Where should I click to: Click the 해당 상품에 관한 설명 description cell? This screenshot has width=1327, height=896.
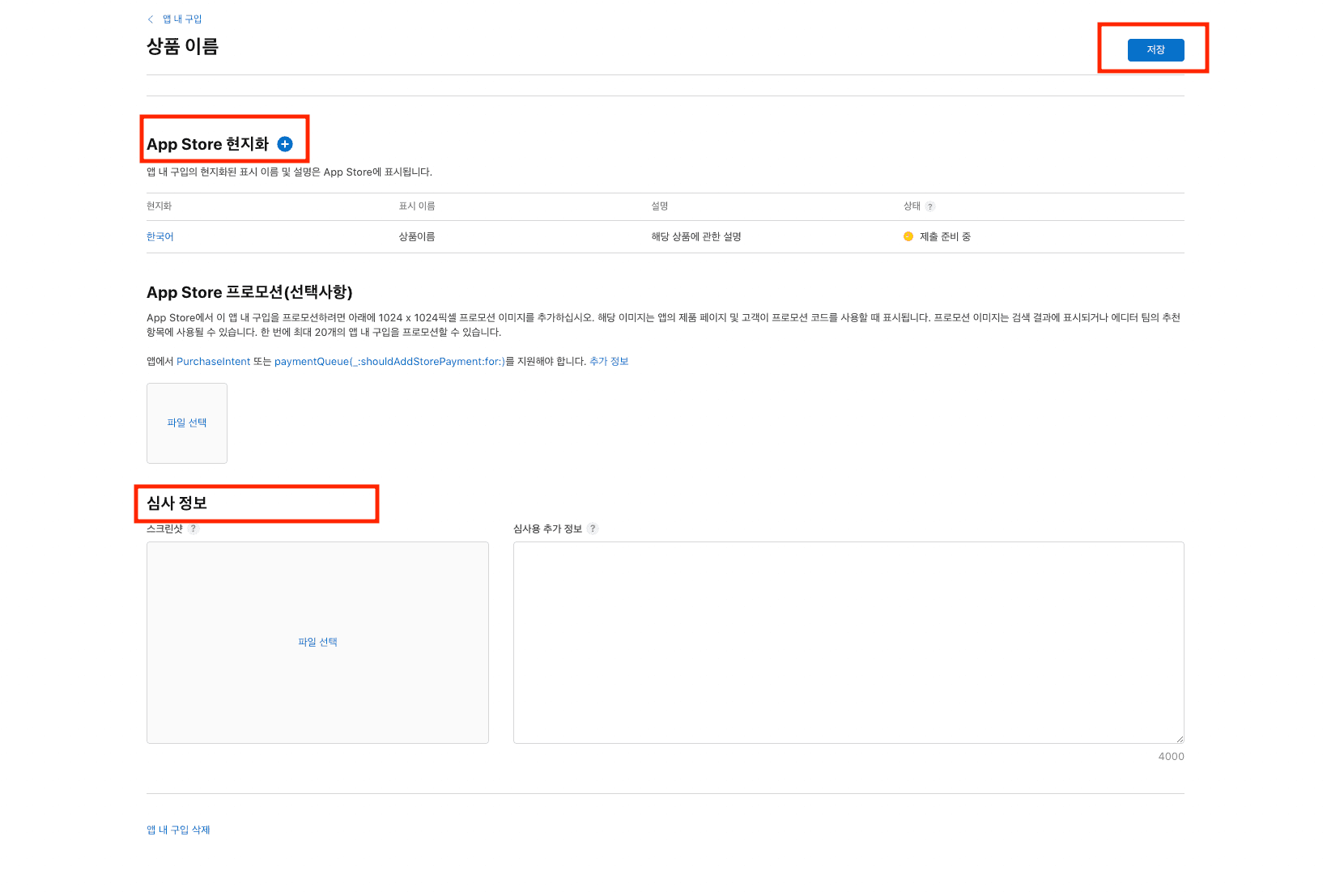[x=696, y=237]
